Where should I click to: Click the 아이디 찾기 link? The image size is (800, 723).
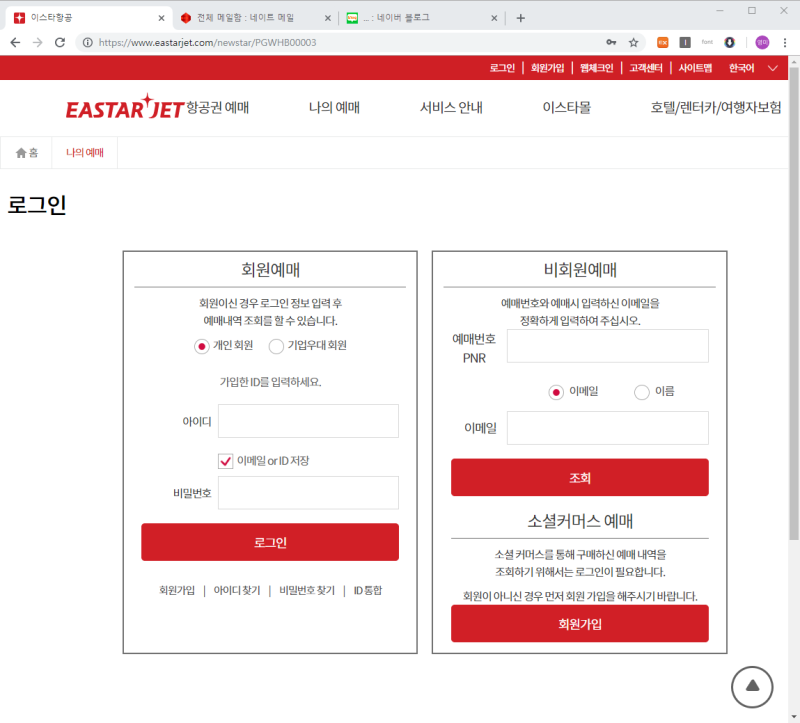click(x=237, y=591)
